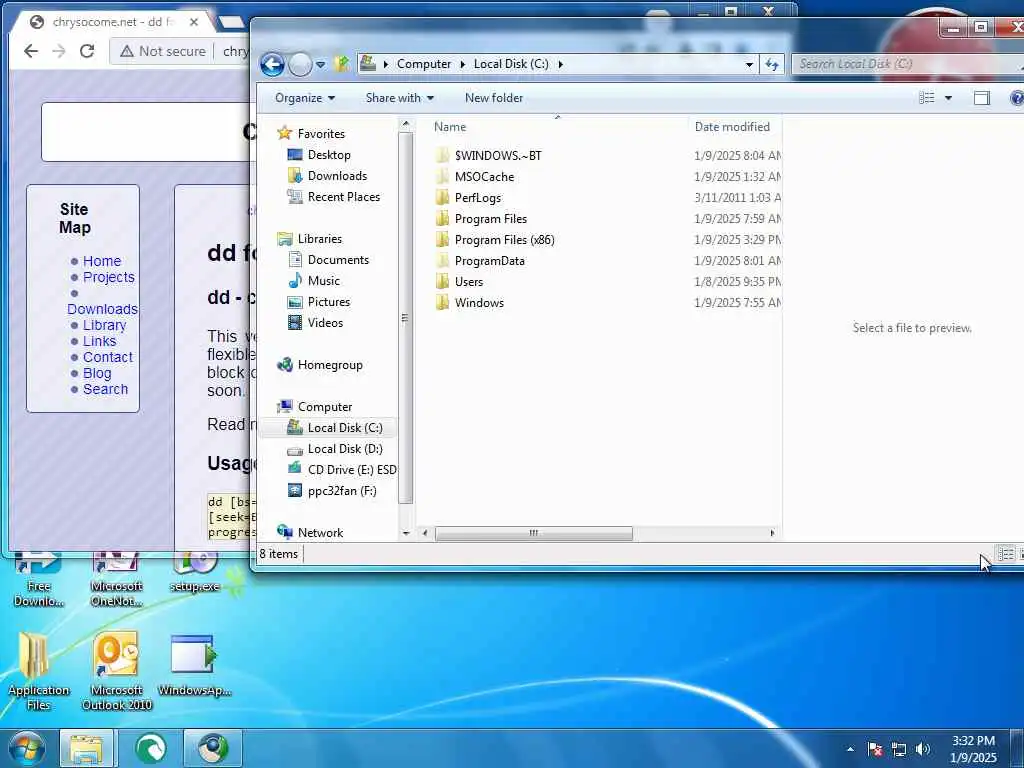The height and width of the screenshot is (768, 1024).
Task: Open the Blog link in Site Map
Action: (97, 373)
